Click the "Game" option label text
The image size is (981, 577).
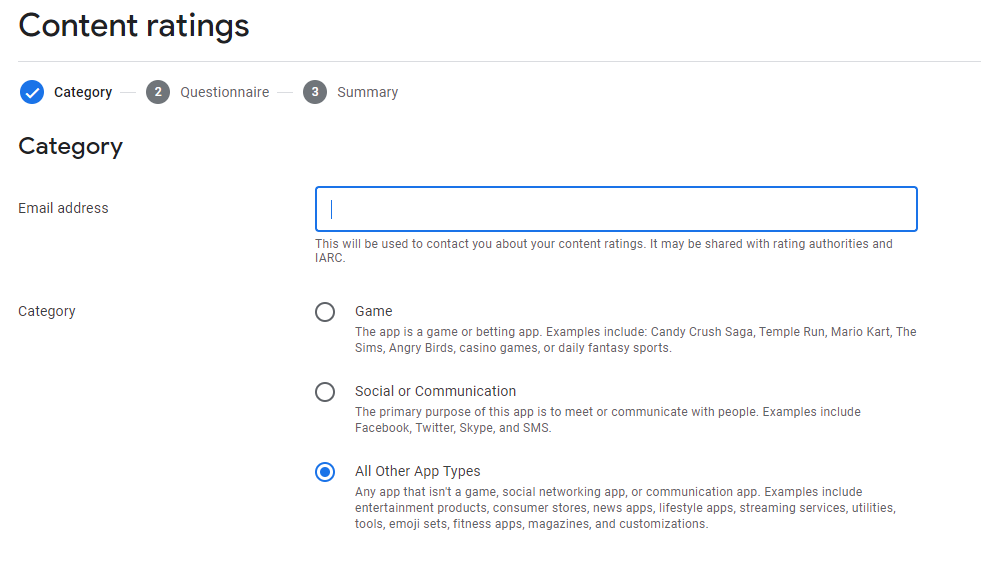point(373,311)
